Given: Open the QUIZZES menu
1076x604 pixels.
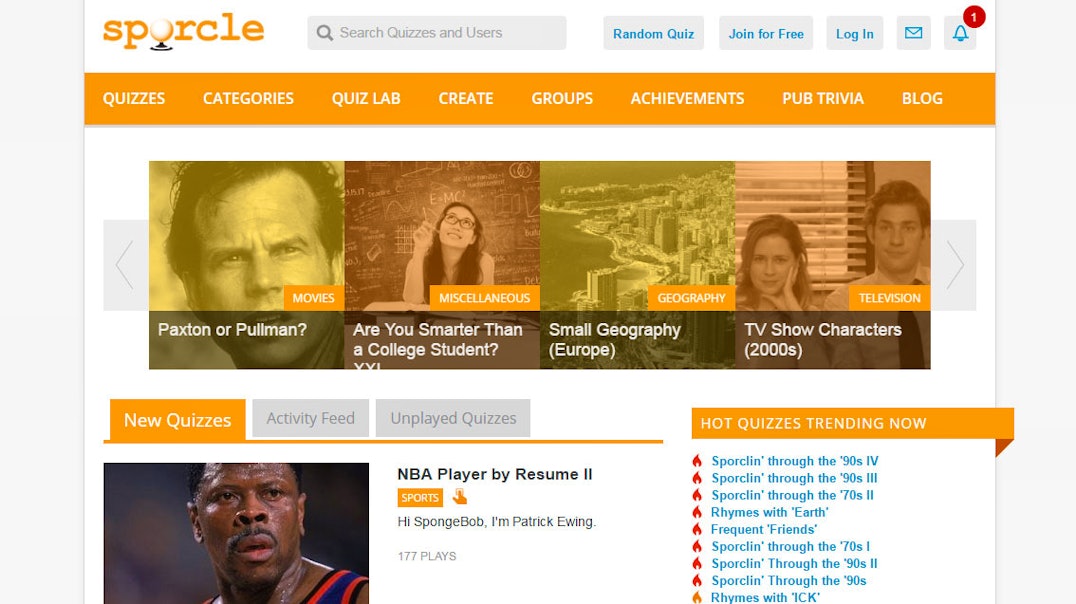Looking at the screenshot, I should 134,99.
